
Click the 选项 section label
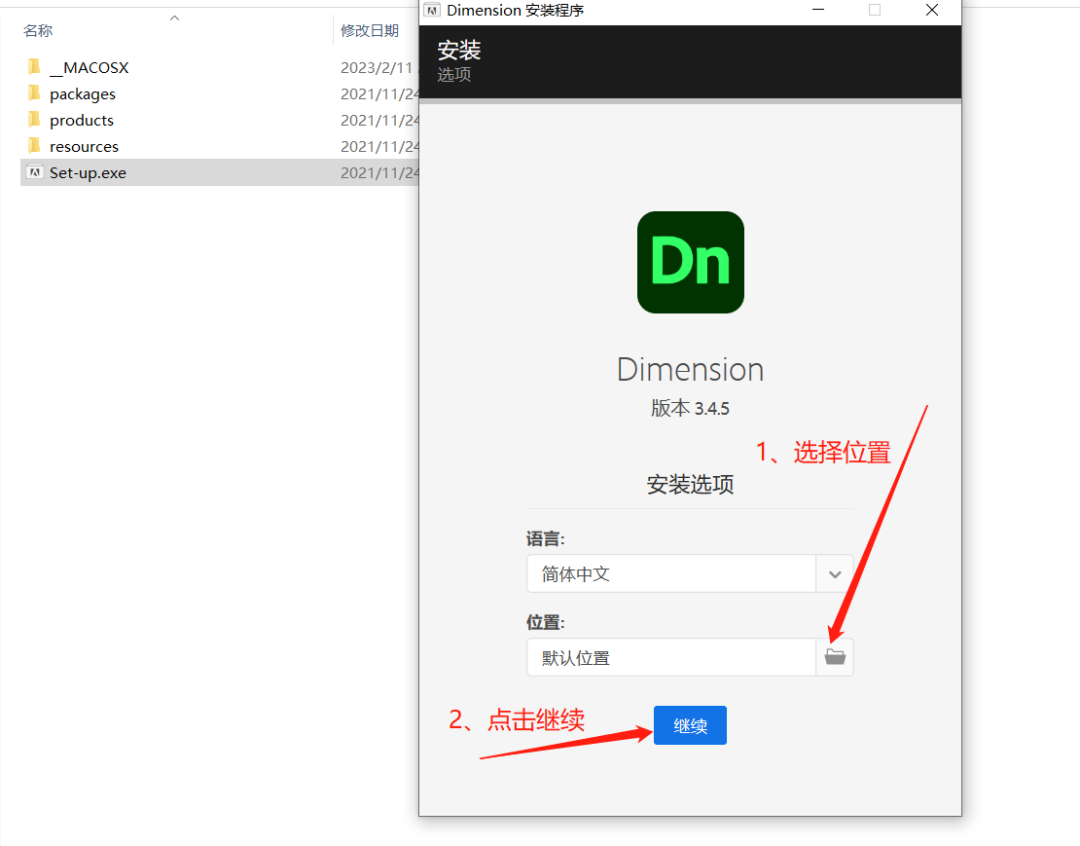pyautogui.click(x=453, y=73)
